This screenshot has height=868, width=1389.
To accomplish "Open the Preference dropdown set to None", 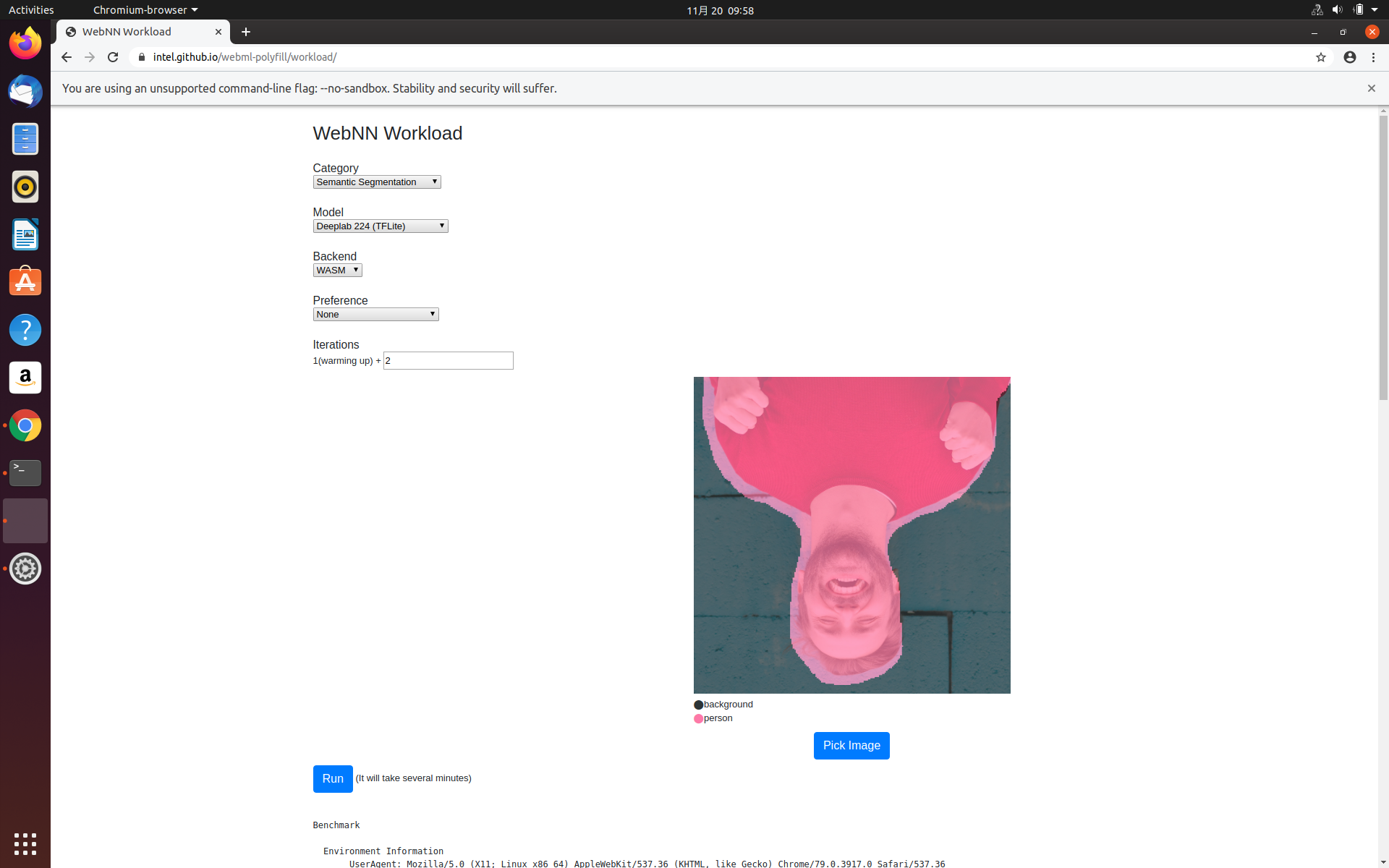I will [x=375, y=314].
